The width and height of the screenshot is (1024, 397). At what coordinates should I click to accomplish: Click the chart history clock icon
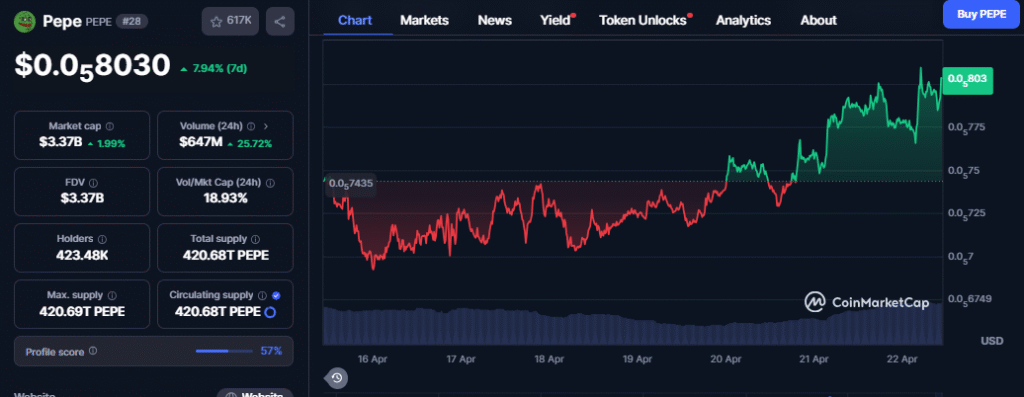336,377
